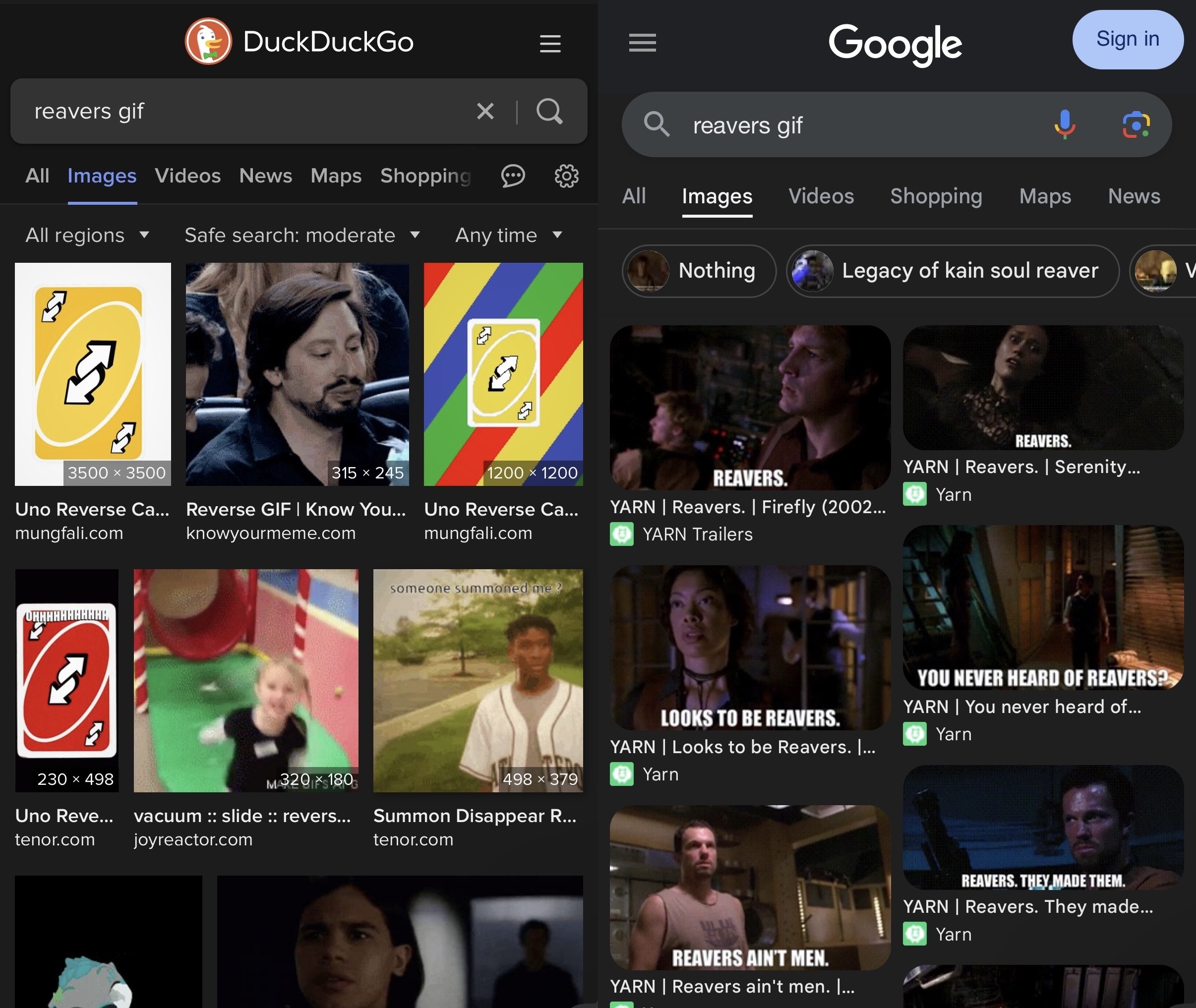The height and width of the screenshot is (1008, 1196).
Task: Expand the Any time filter
Action: click(x=508, y=235)
